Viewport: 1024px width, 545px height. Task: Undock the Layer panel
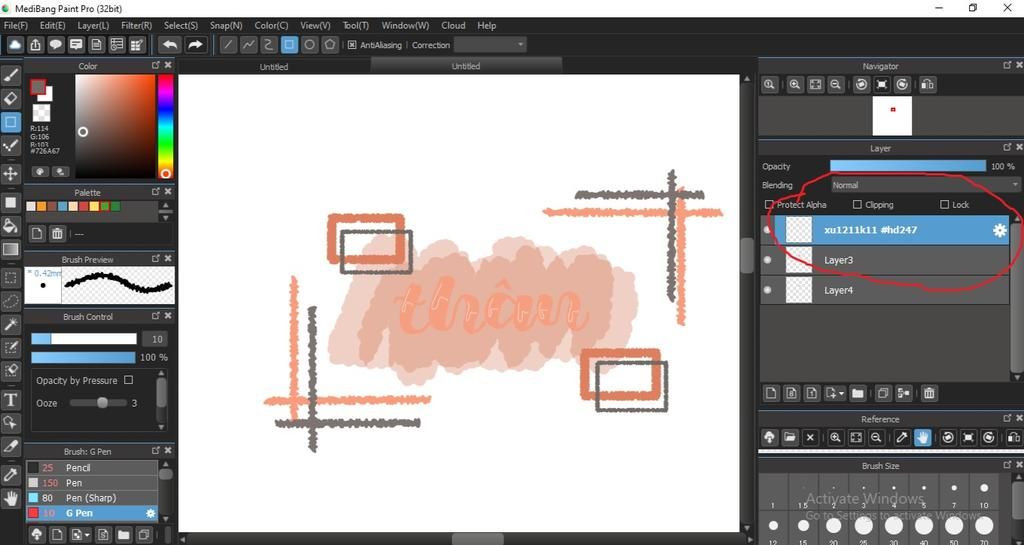click(x=1007, y=148)
